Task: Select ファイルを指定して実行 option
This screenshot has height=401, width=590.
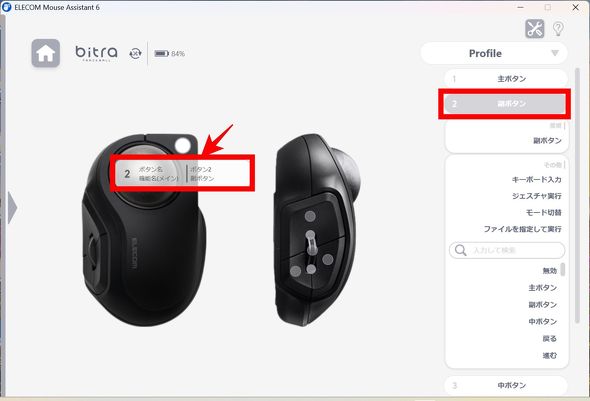Action: [523, 229]
